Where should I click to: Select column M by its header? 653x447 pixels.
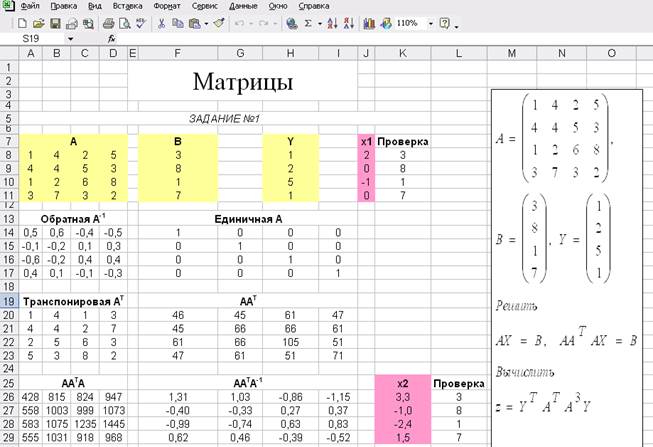point(512,53)
